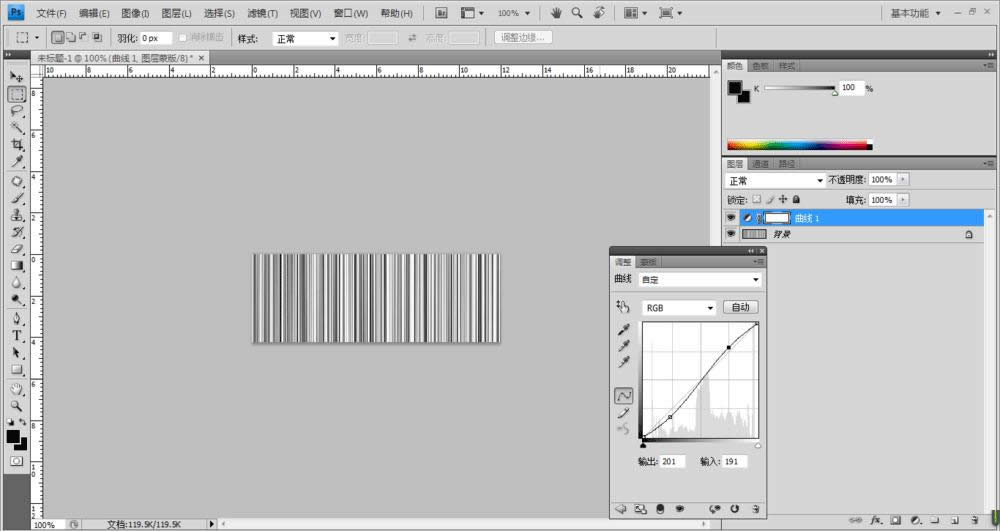Click the color spectrum ramp bar
The width and height of the screenshot is (1000, 531).
(798, 145)
